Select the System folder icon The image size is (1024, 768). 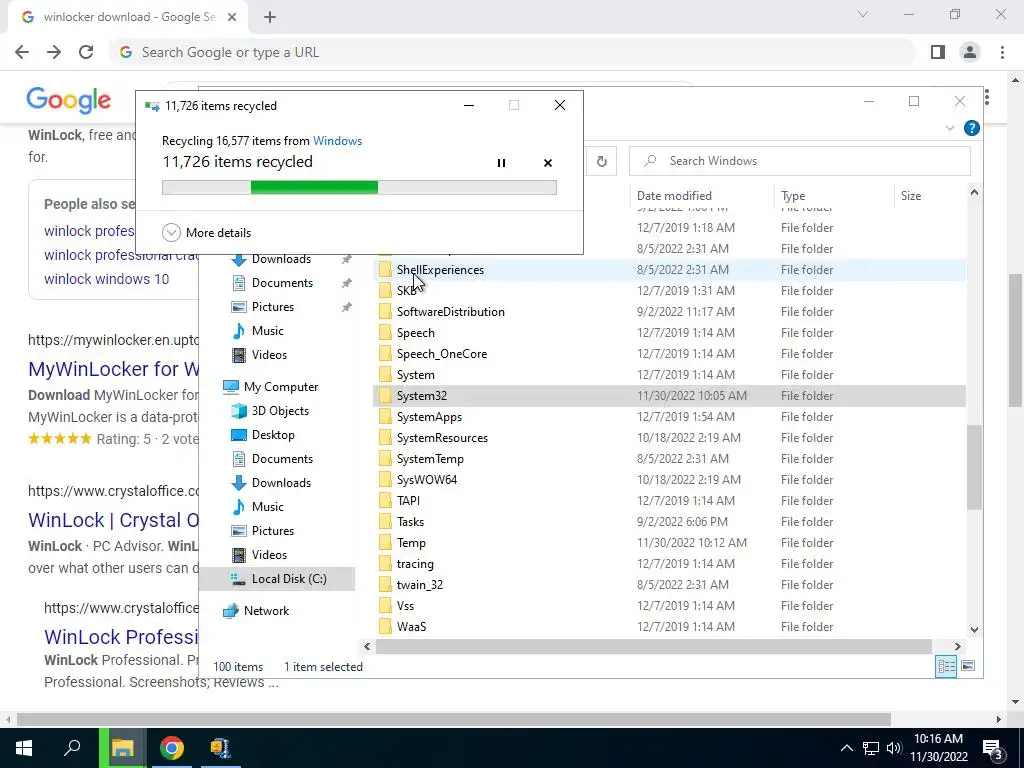coord(385,374)
